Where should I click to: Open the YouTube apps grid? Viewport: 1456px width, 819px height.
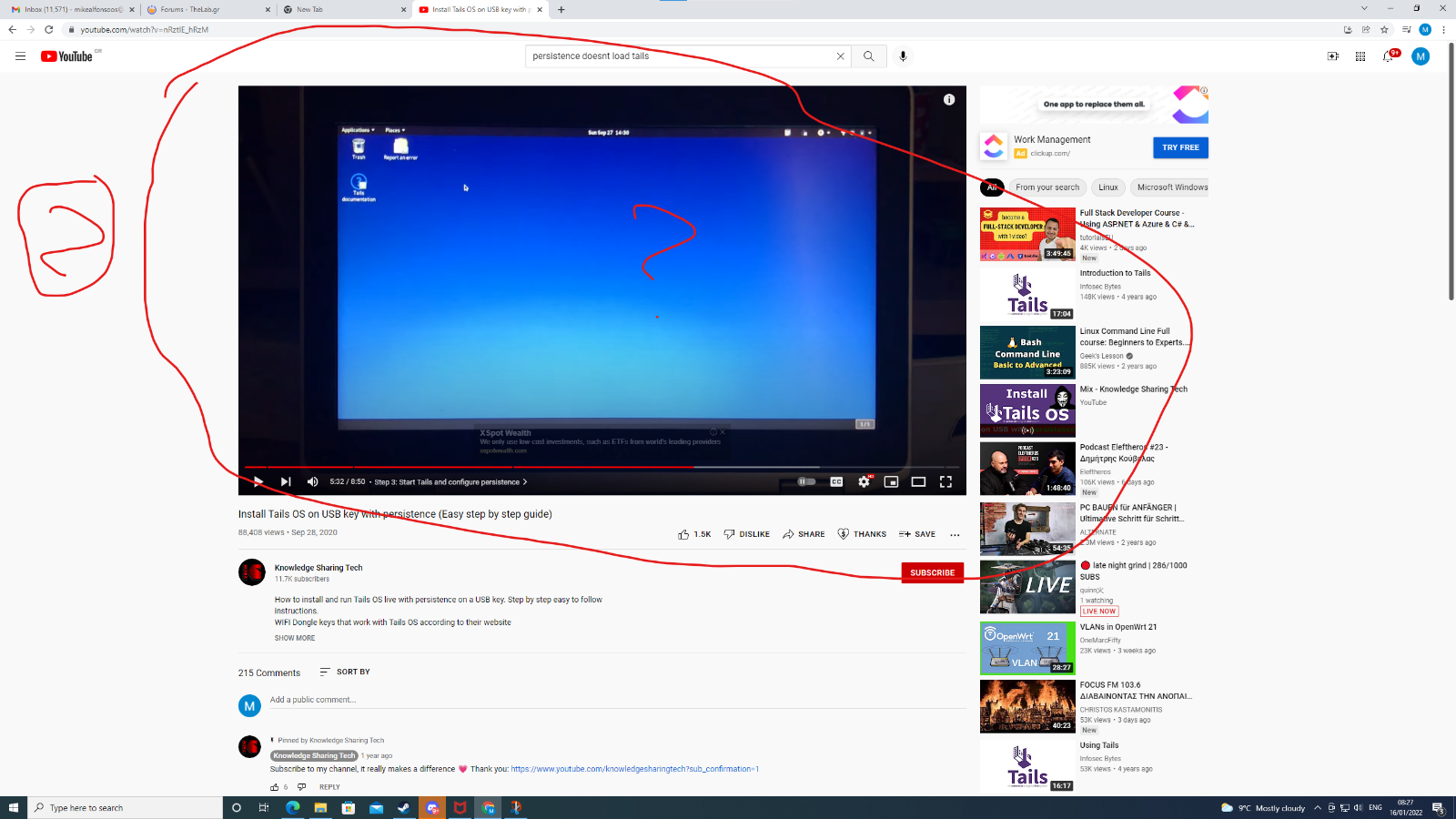(1360, 56)
